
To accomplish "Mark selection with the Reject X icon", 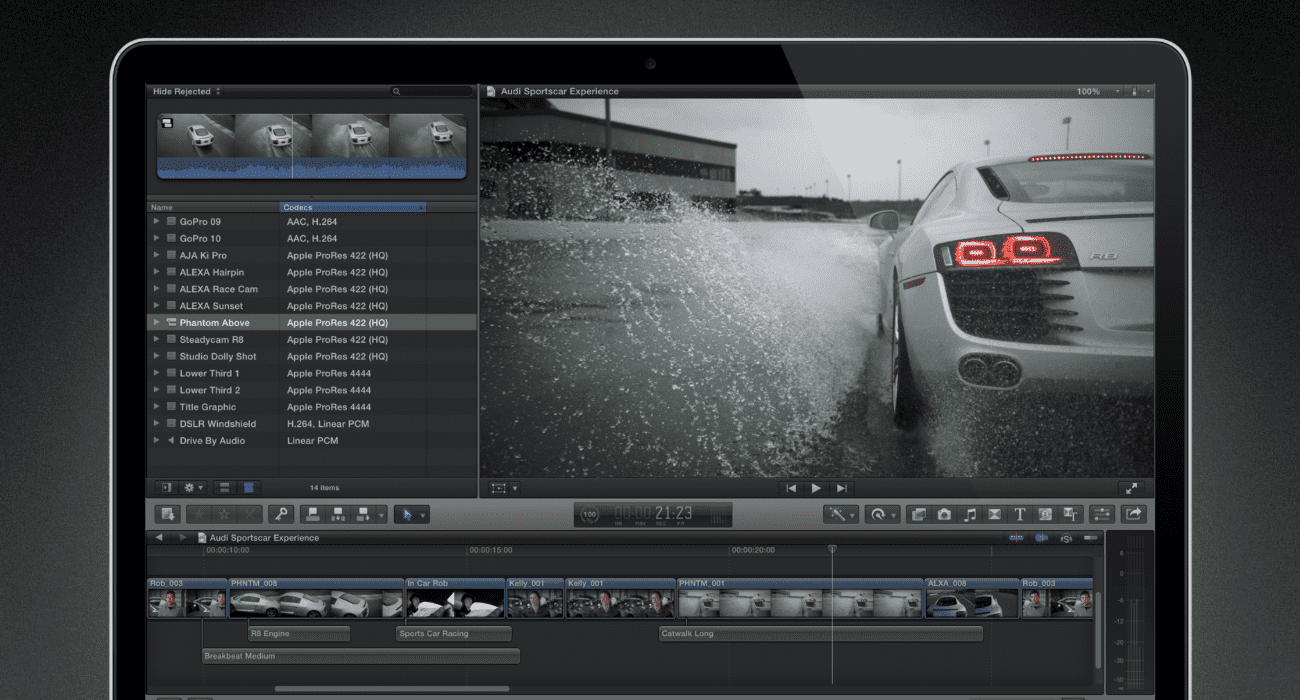I will [x=250, y=514].
